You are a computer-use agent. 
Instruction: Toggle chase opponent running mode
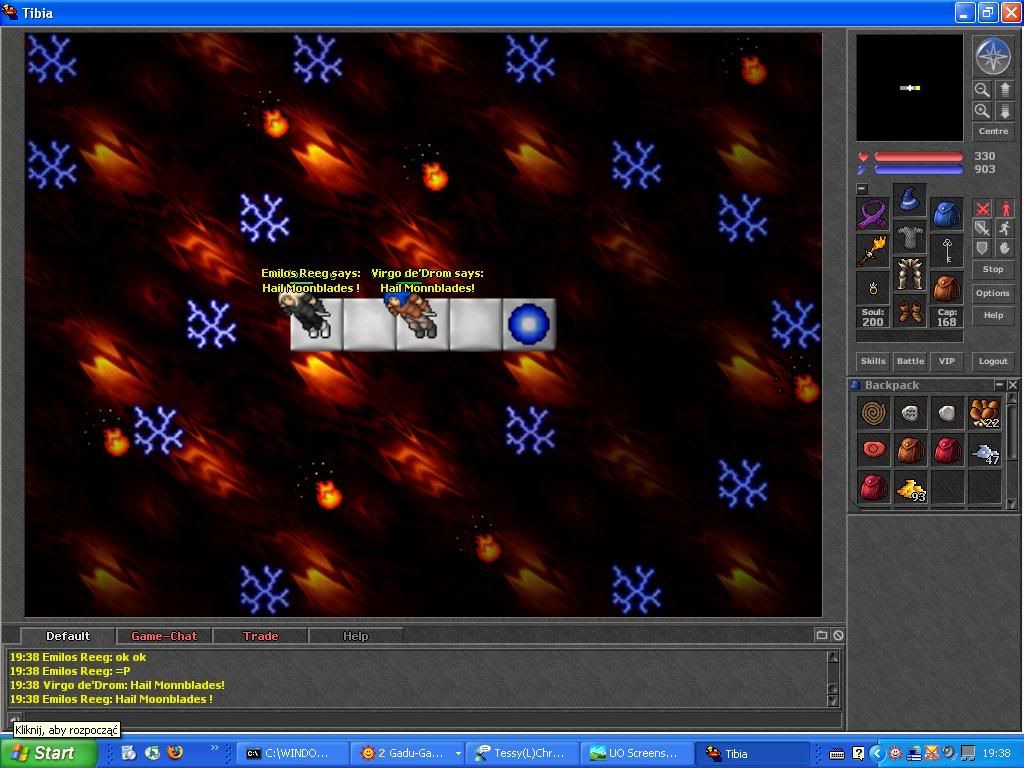coord(1004,228)
